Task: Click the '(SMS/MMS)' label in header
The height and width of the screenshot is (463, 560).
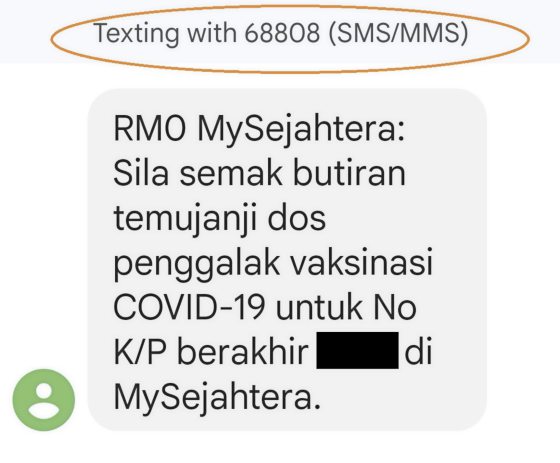Action: (398, 33)
